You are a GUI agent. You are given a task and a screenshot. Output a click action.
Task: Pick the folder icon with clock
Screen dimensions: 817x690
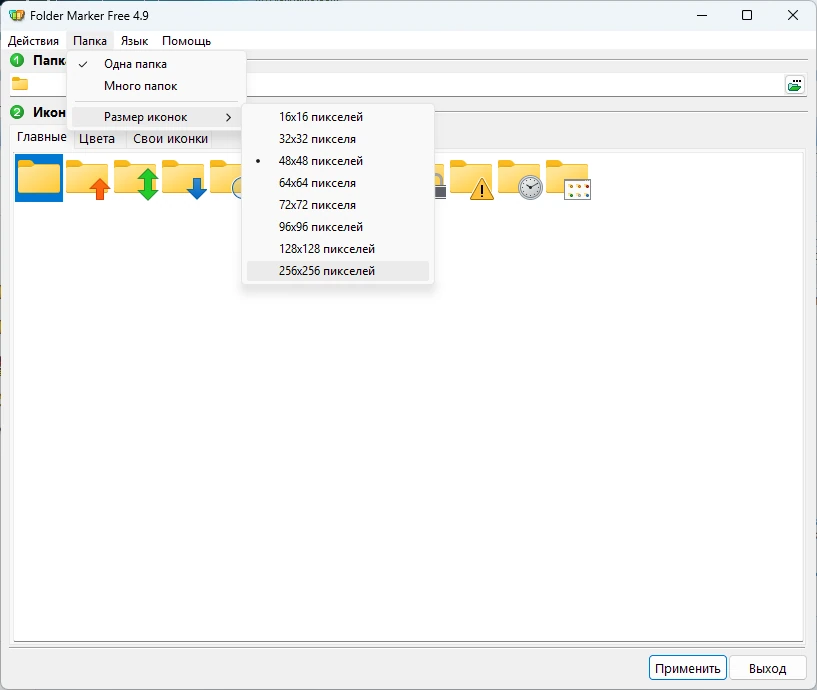pyautogui.click(x=520, y=179)
